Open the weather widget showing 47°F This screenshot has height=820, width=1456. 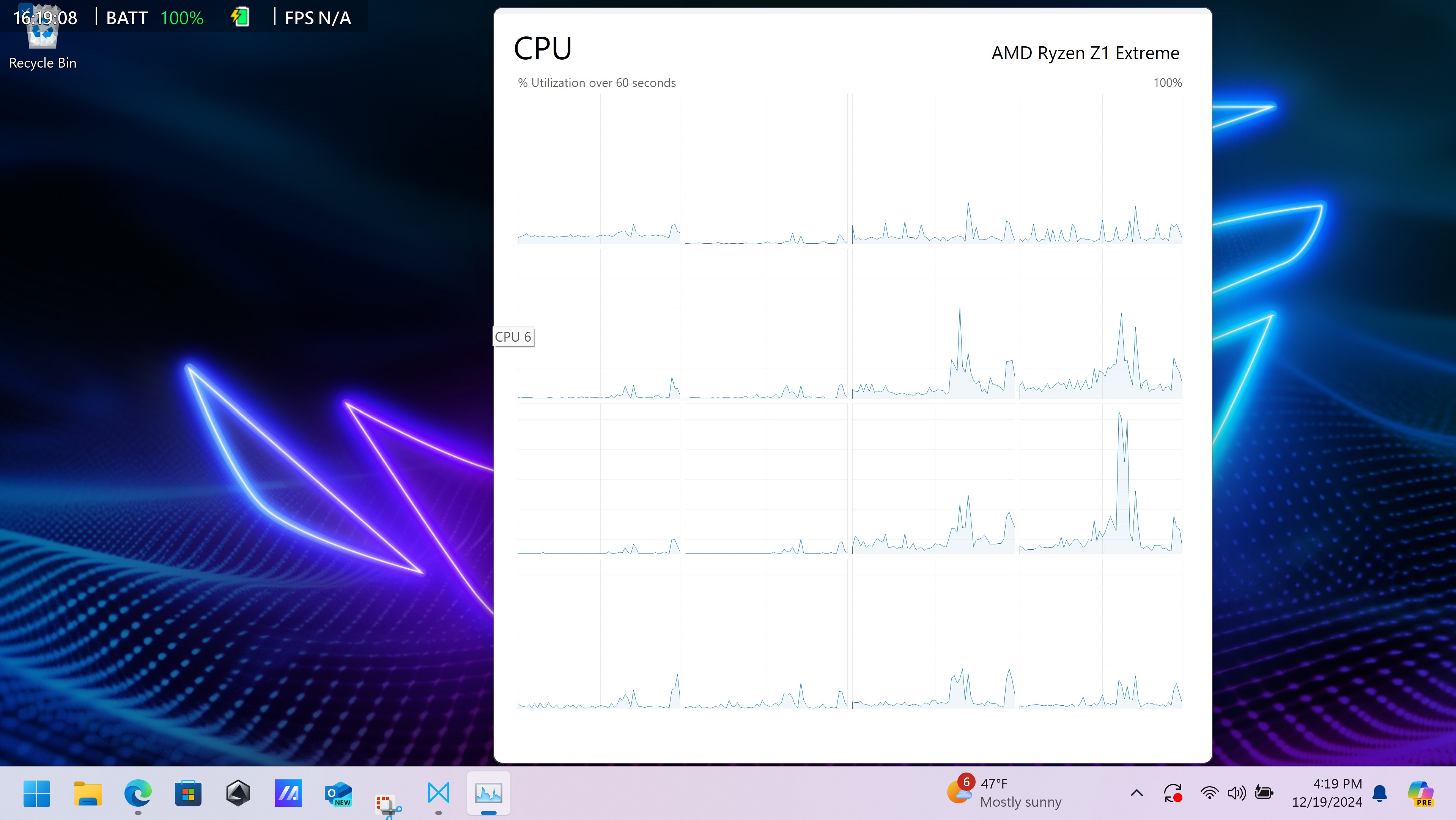1004,793
